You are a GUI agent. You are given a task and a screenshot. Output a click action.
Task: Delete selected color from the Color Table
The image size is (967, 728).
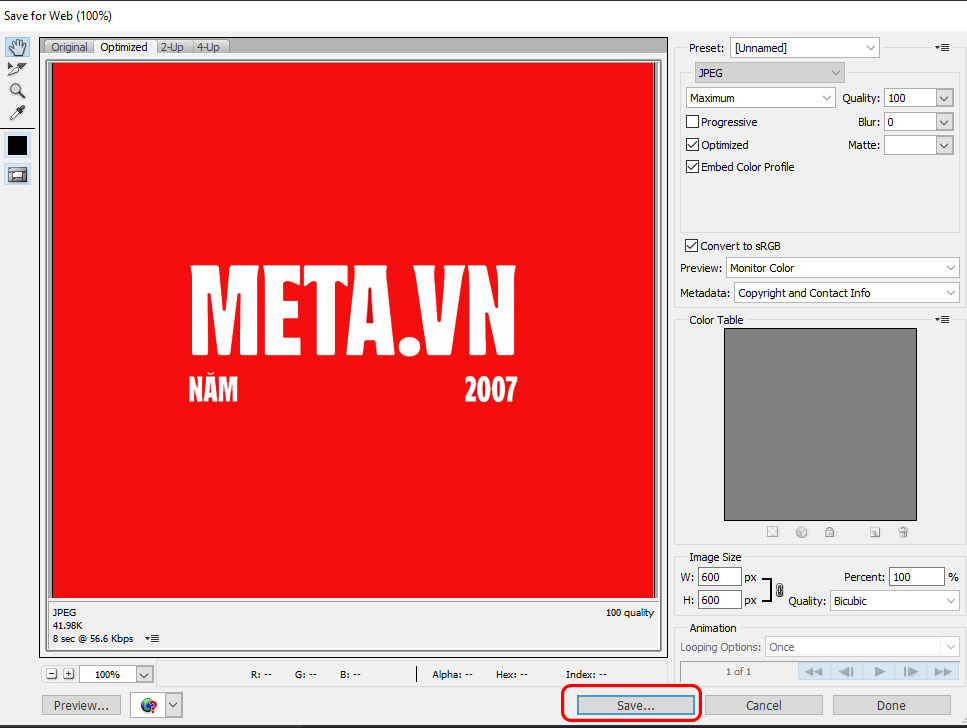click(x=903, y=532)
